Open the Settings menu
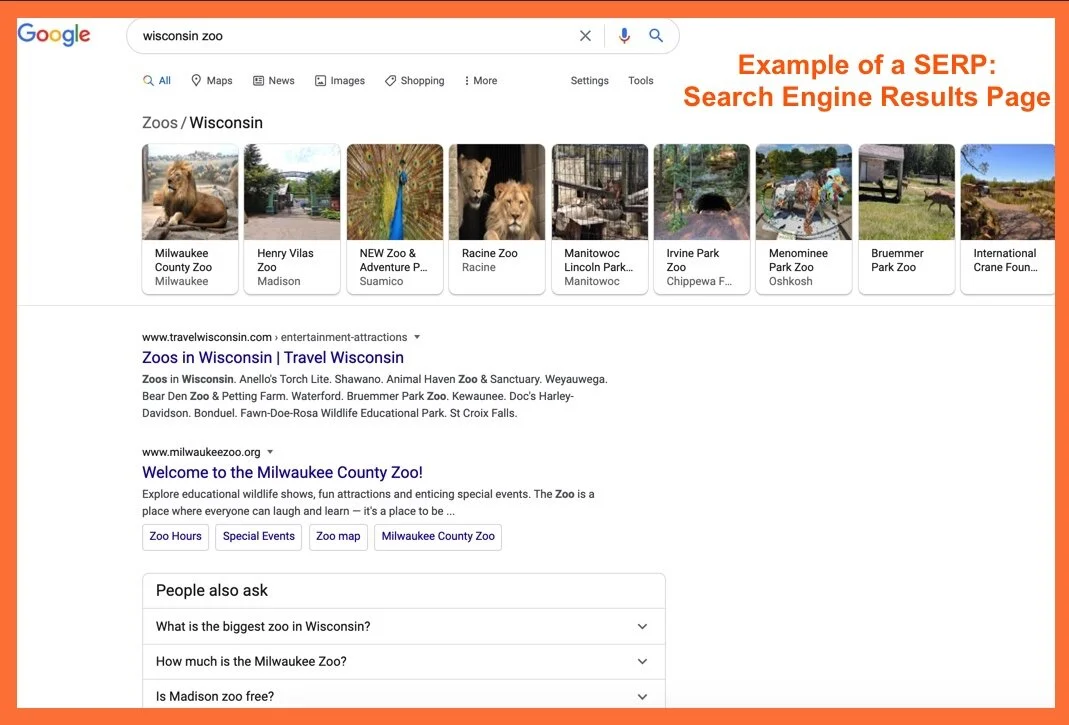Viewport: 1069px width, 725px height. [589, 80]
